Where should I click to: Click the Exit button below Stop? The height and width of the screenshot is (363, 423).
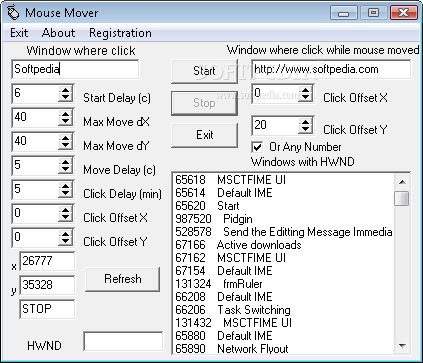204,135
